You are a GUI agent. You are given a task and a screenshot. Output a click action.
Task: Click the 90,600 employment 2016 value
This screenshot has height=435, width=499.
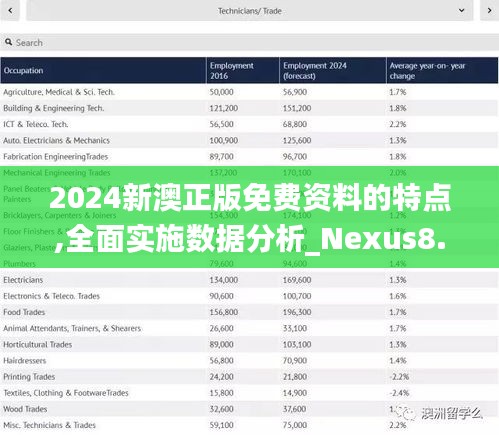(x=221, y=296)
